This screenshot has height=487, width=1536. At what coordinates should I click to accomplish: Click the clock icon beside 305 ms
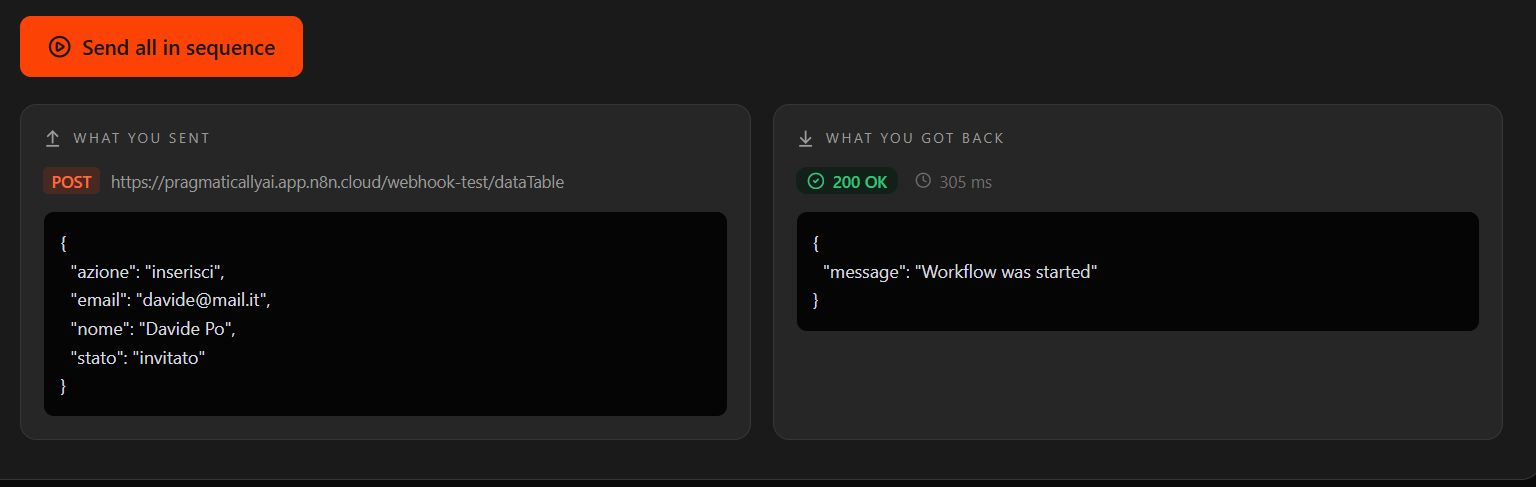(x=923, y=181)
